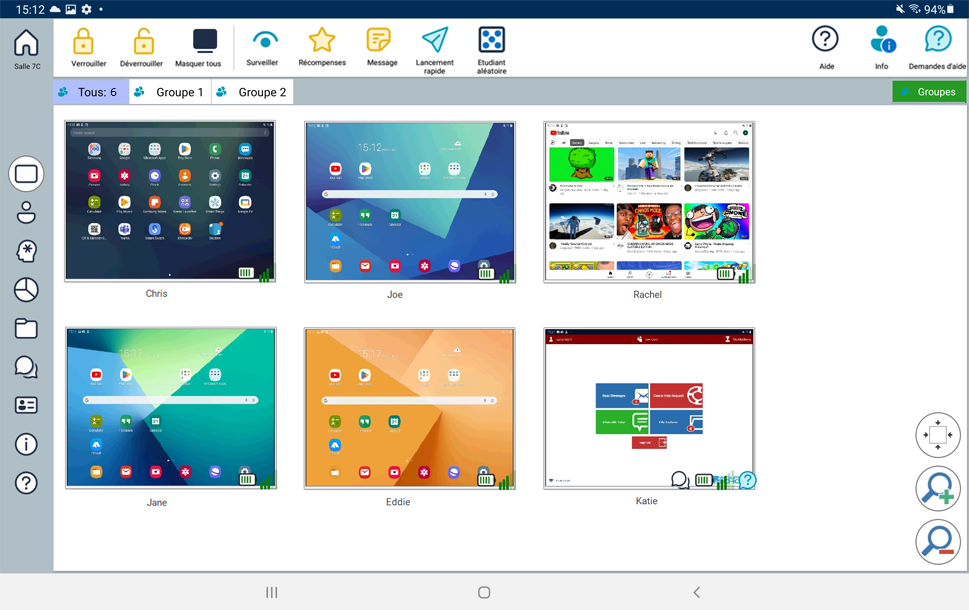Viewport: 969px width, 610px height.
Task: Click the fit-to-screen arrows button
Action: click(x=937, y=435)
